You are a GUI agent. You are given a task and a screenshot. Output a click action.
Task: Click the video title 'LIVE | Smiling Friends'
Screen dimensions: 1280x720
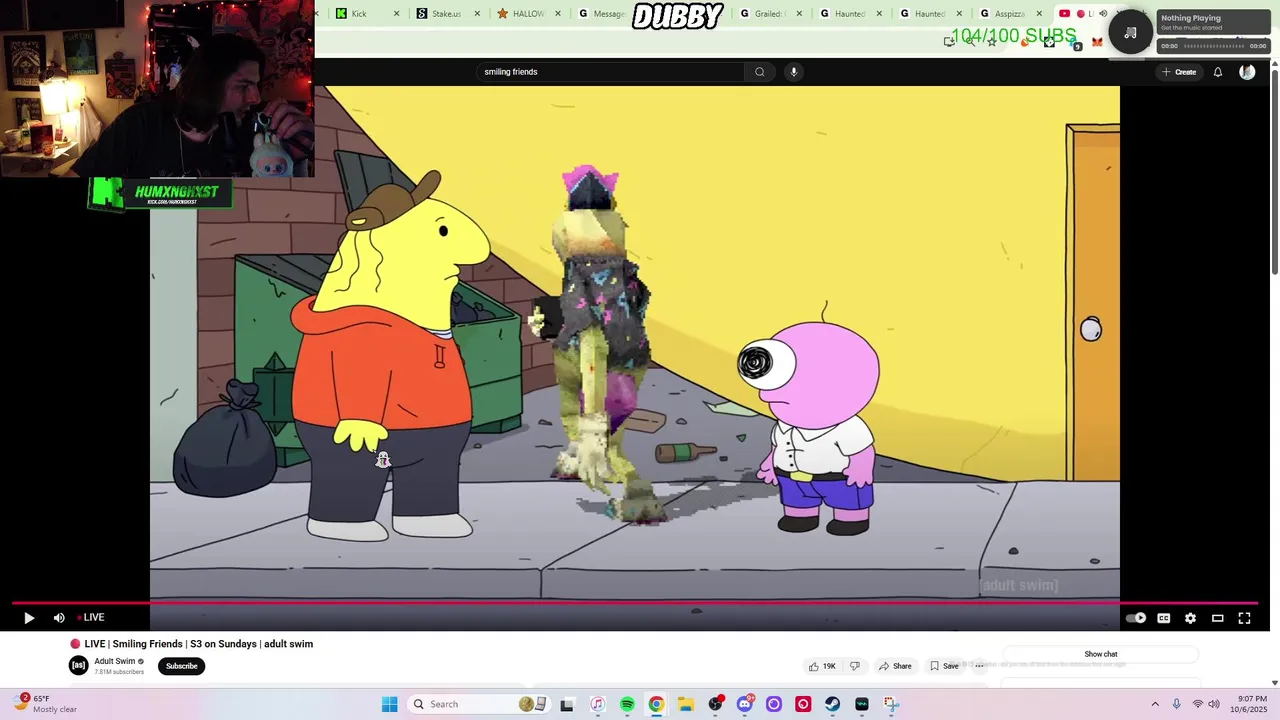[x=191, y=644]
